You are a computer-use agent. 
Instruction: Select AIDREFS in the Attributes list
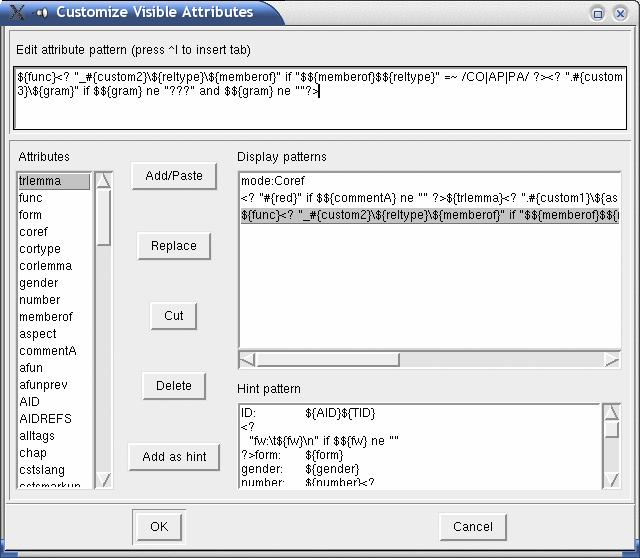coord(54,419)
